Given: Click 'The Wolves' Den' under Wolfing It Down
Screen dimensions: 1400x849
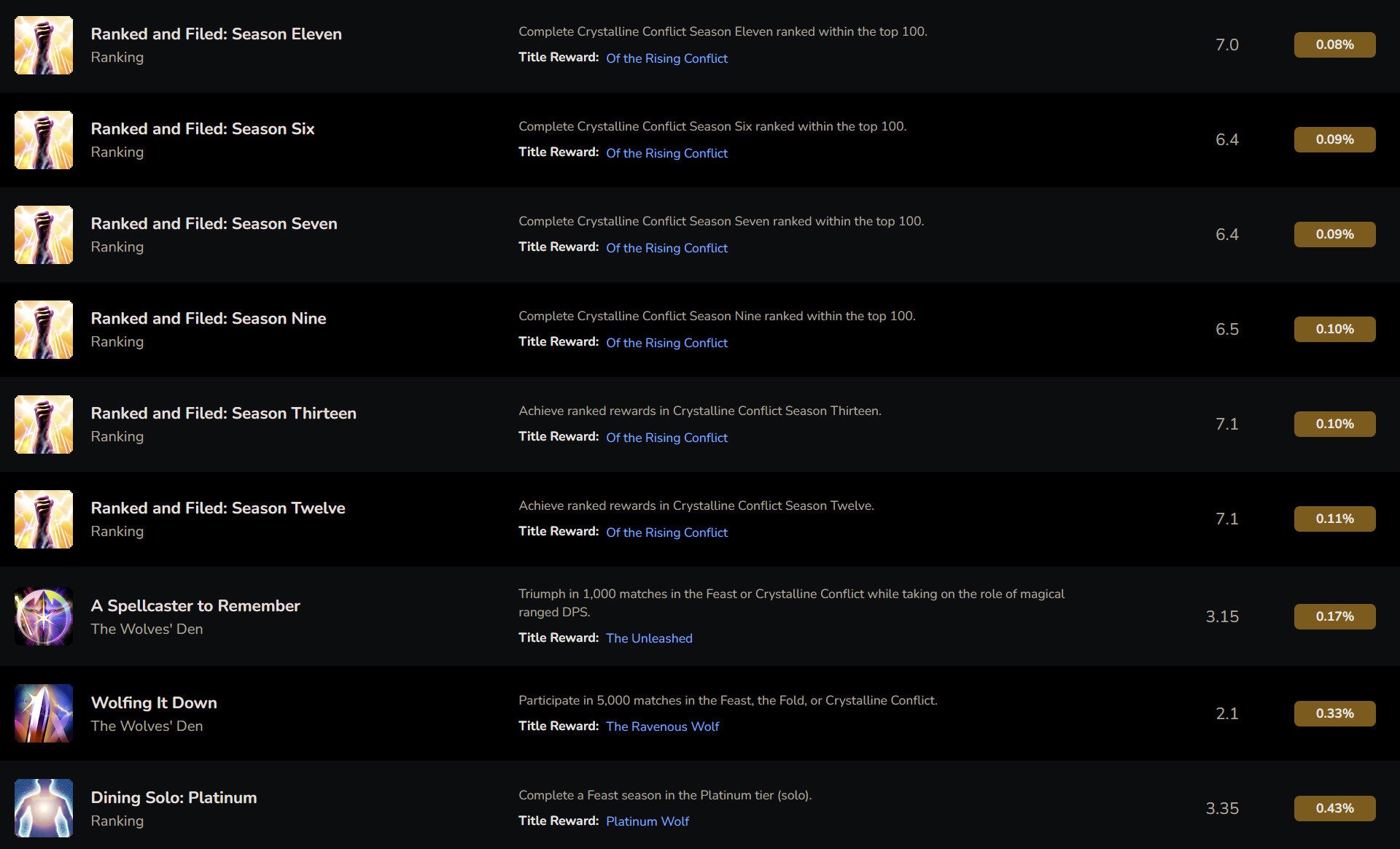Looking at the screenshot, I should point(147,726).
